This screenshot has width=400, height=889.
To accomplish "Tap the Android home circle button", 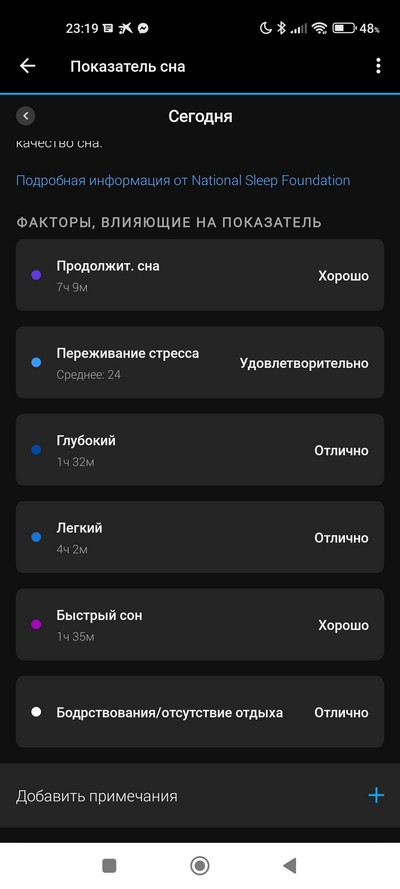I will [x=200, y=865].
